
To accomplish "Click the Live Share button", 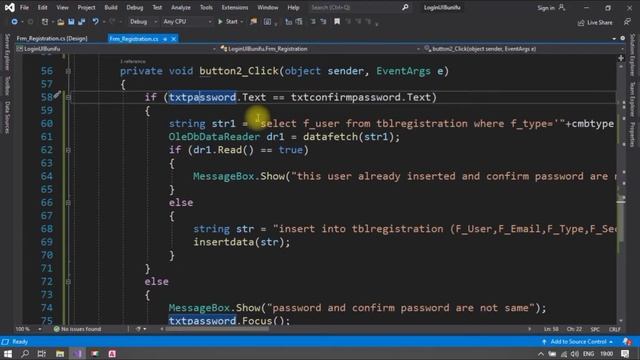I will (x=595, y=22).
